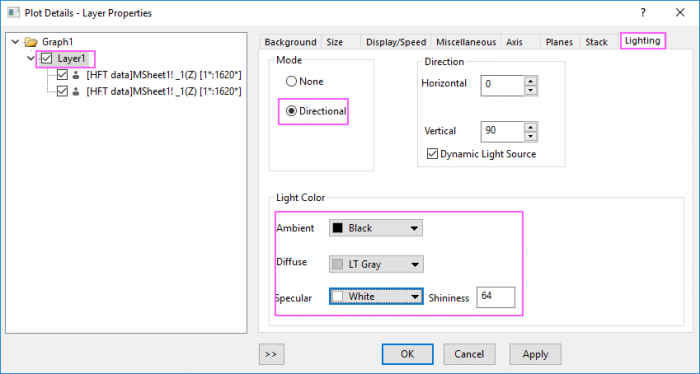700x374 pixels.
Task: Select the None lighting mode
Action: click(292, 81)
